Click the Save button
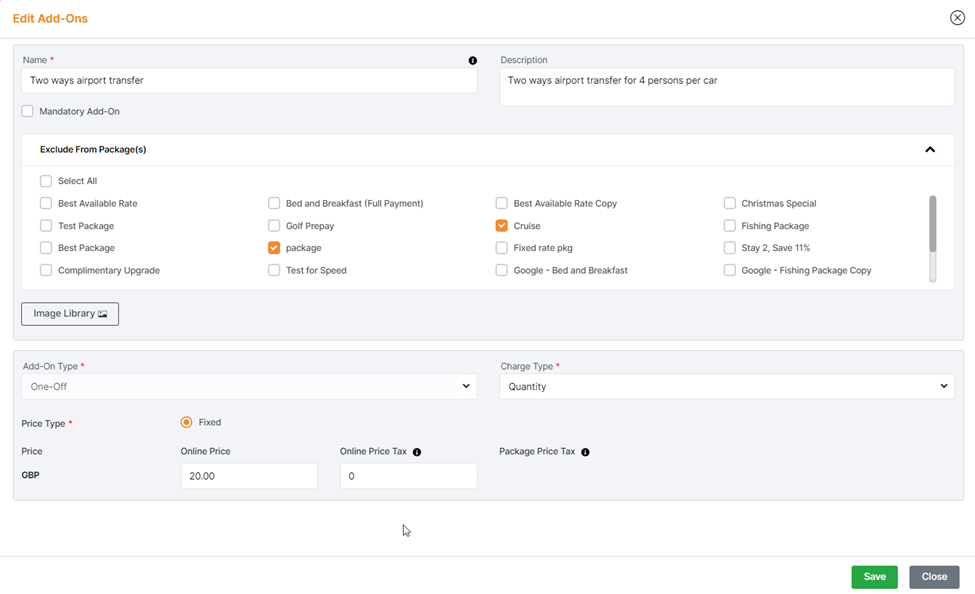Image resolution: width=975 pixels, height=594 pixels. tap(874, 577)
